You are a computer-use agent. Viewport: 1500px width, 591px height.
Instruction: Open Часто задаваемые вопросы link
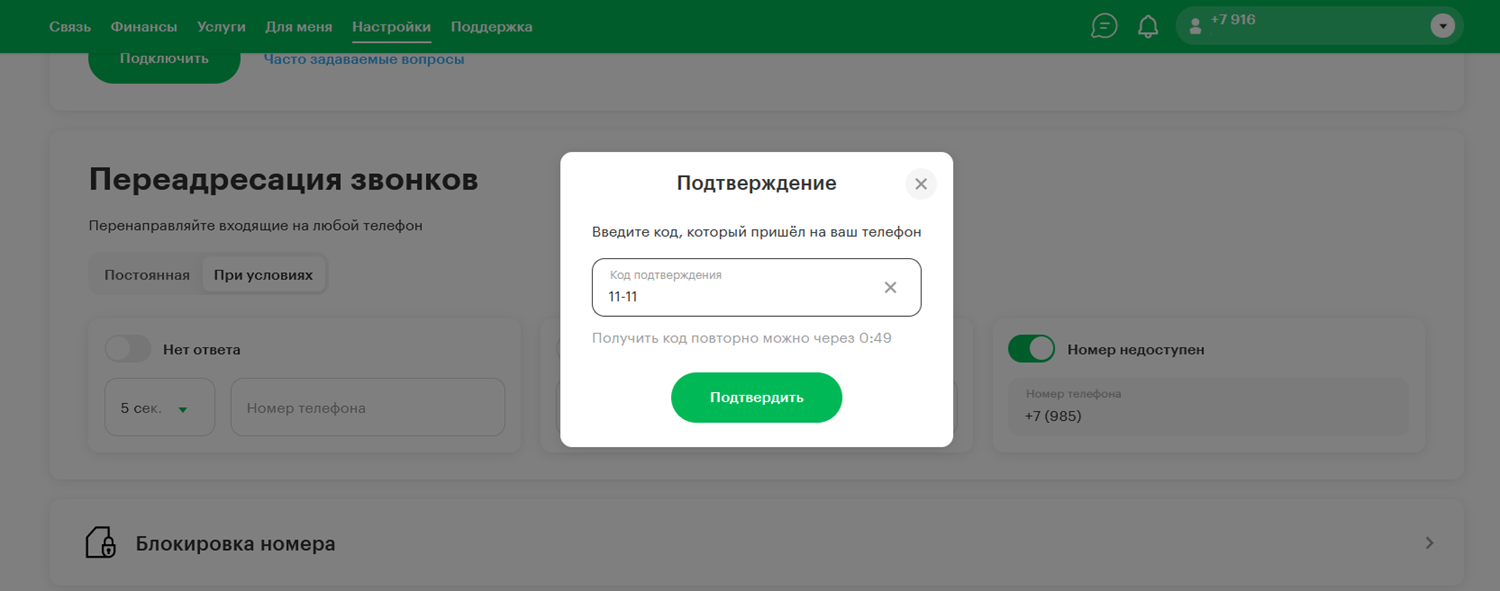coord(364,60)
